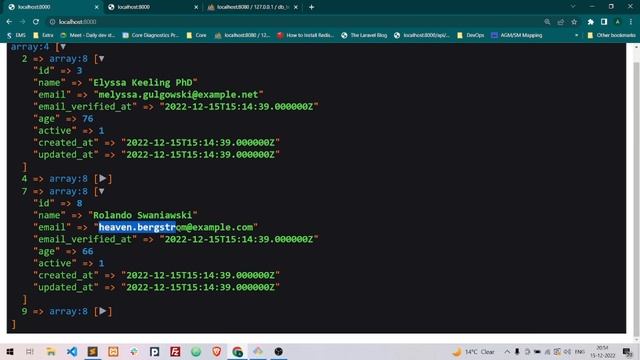Click the site info icon in address bar
The image size is (640, 360).
[x=52, y=22]
